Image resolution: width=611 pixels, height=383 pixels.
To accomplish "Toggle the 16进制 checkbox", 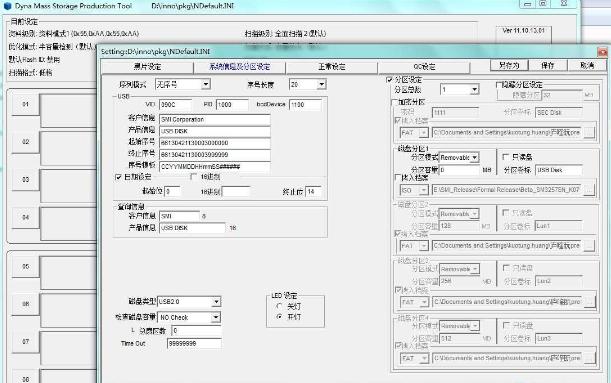I will pyautogui.click(x=193, y=177).
